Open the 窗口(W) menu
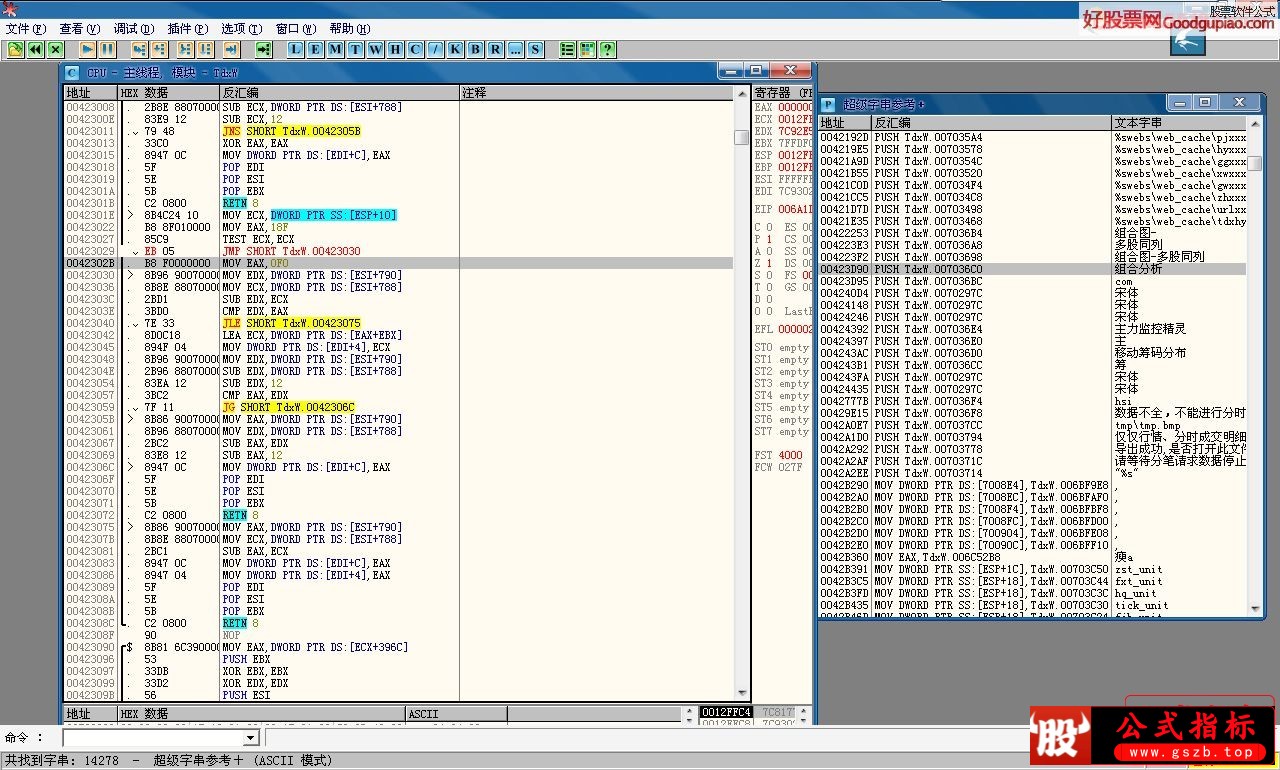This screenshot has height=770, width=1280. pyautogui.click(x=295, y=29)
